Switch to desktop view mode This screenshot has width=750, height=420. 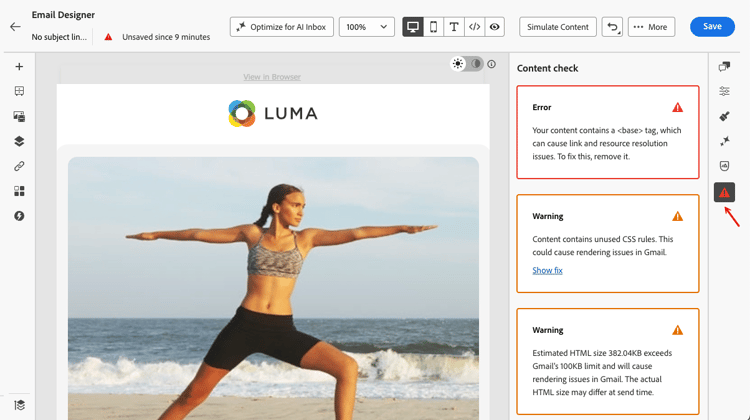413,27
